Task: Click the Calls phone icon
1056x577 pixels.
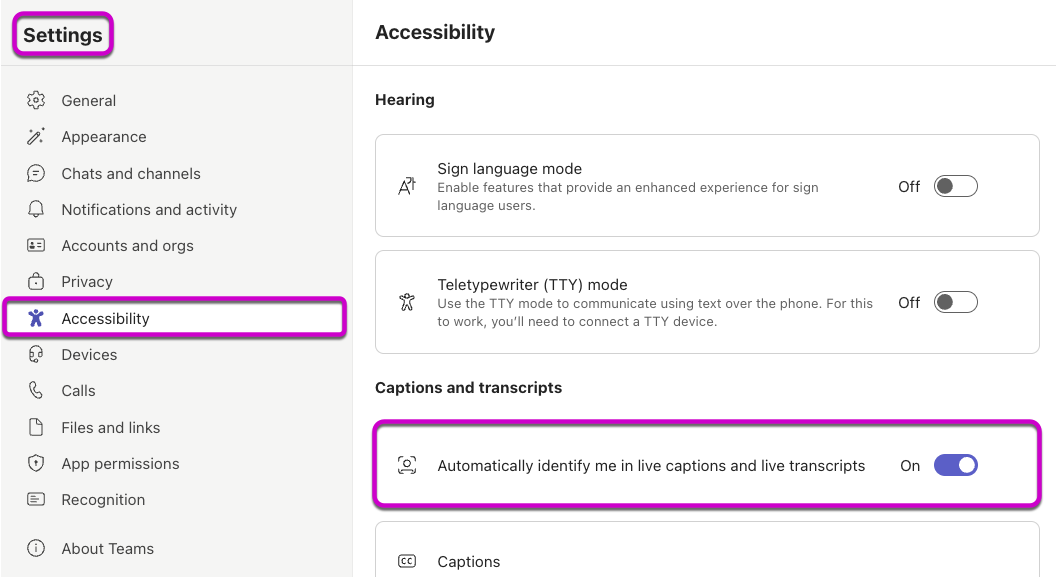Action: (36, 391)
